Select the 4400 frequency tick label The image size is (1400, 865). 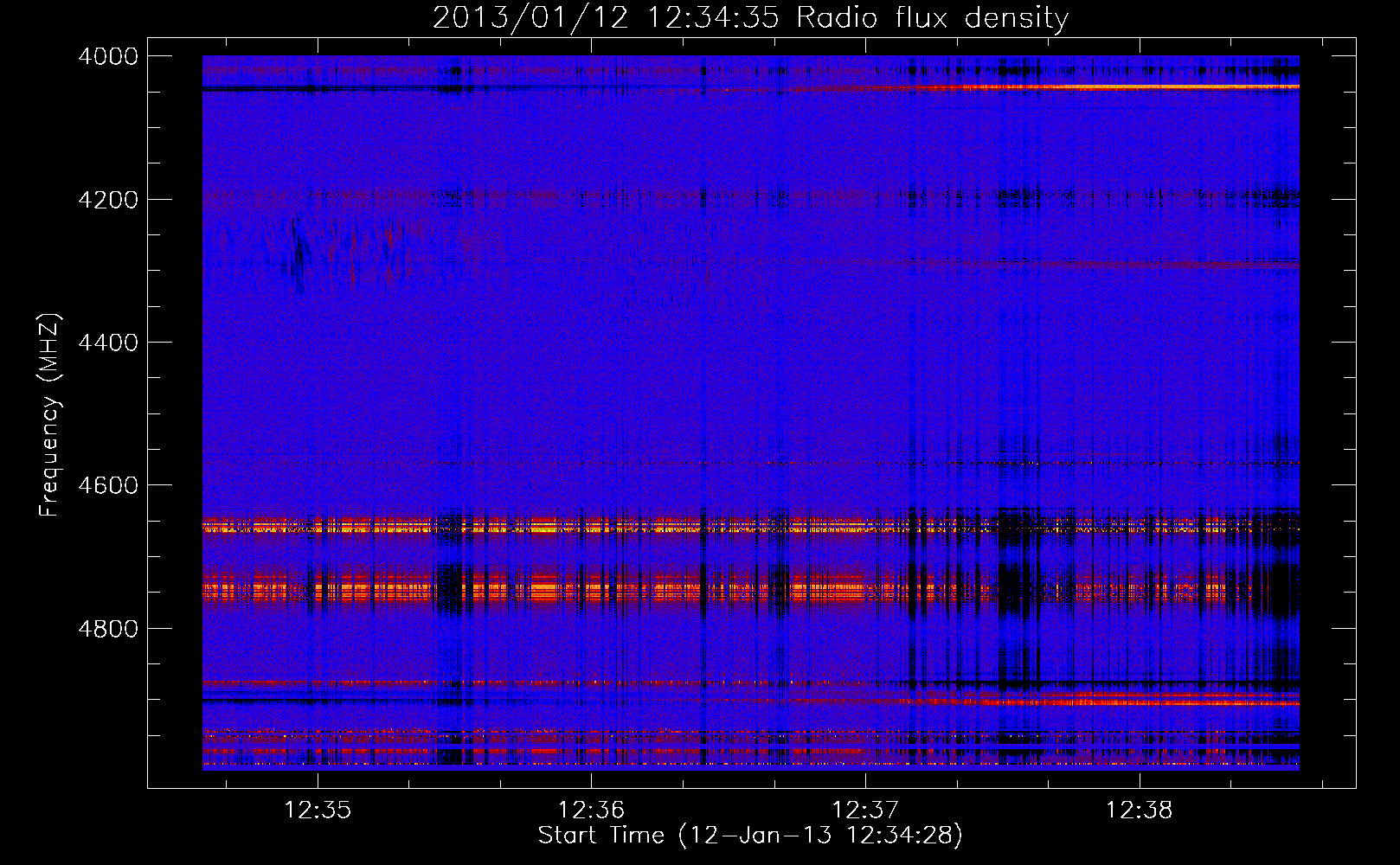pyautogui.click(x=108, y=343)
